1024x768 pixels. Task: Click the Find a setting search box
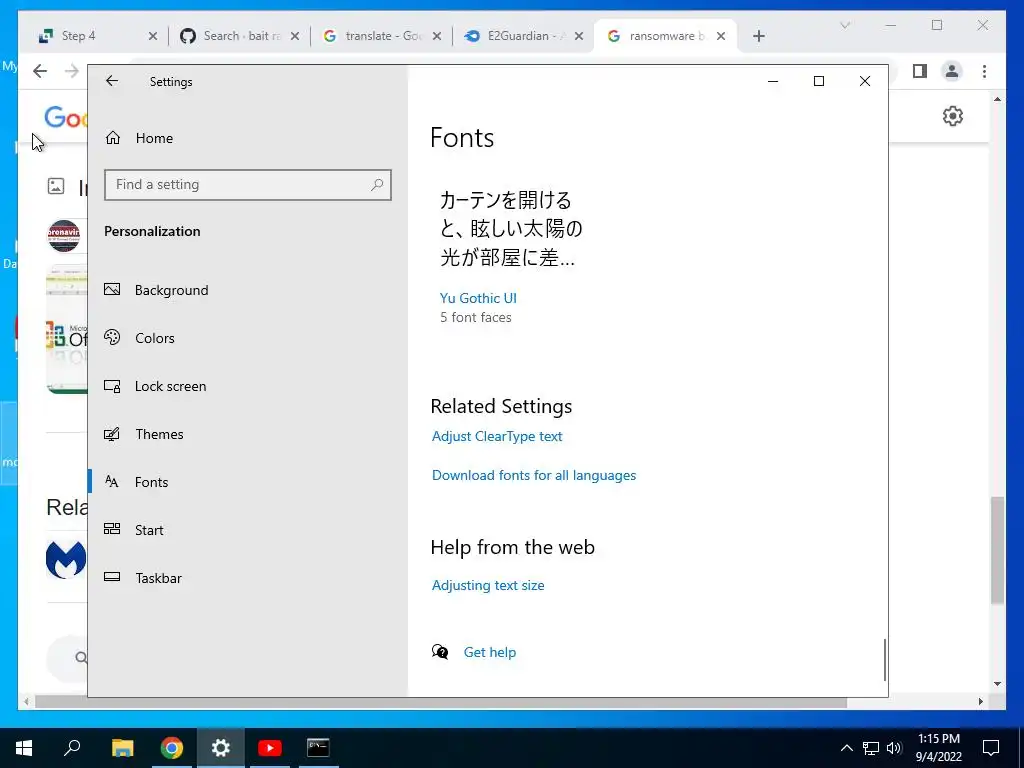pyautogui.click(x=248, y=185)
